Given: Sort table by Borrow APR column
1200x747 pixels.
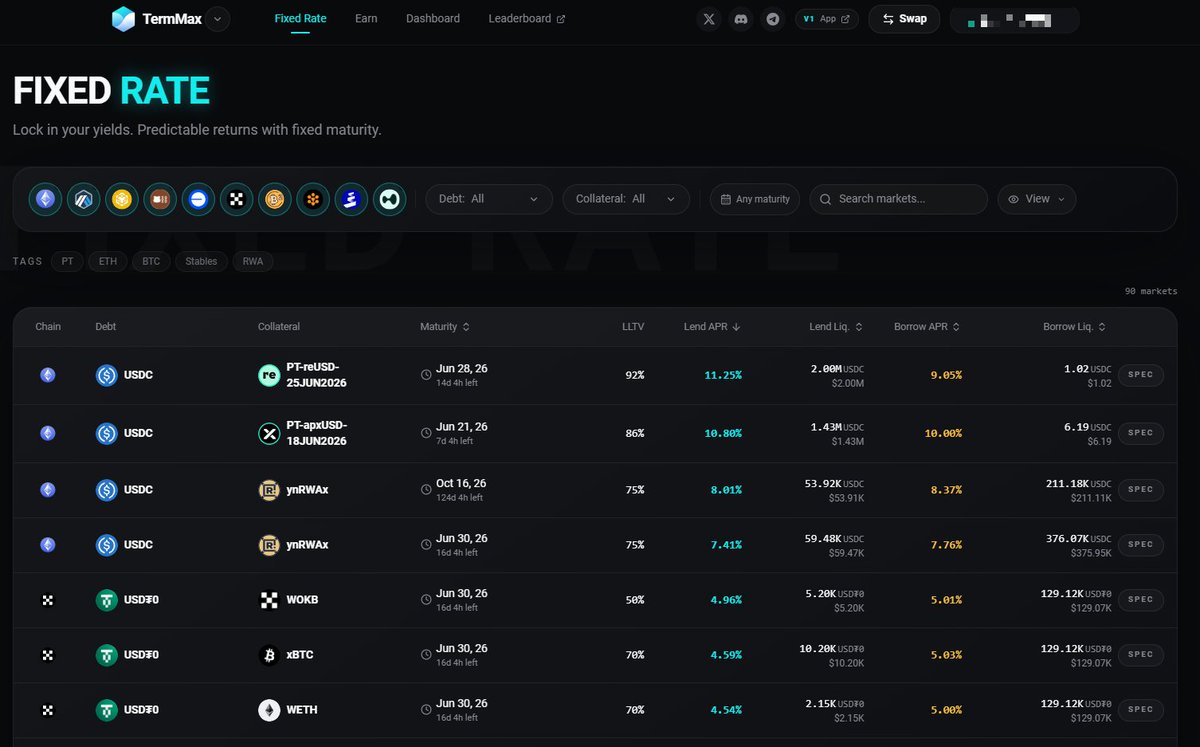Looking at the screenshot, I should pyautogui.click(x=927, y=327).
